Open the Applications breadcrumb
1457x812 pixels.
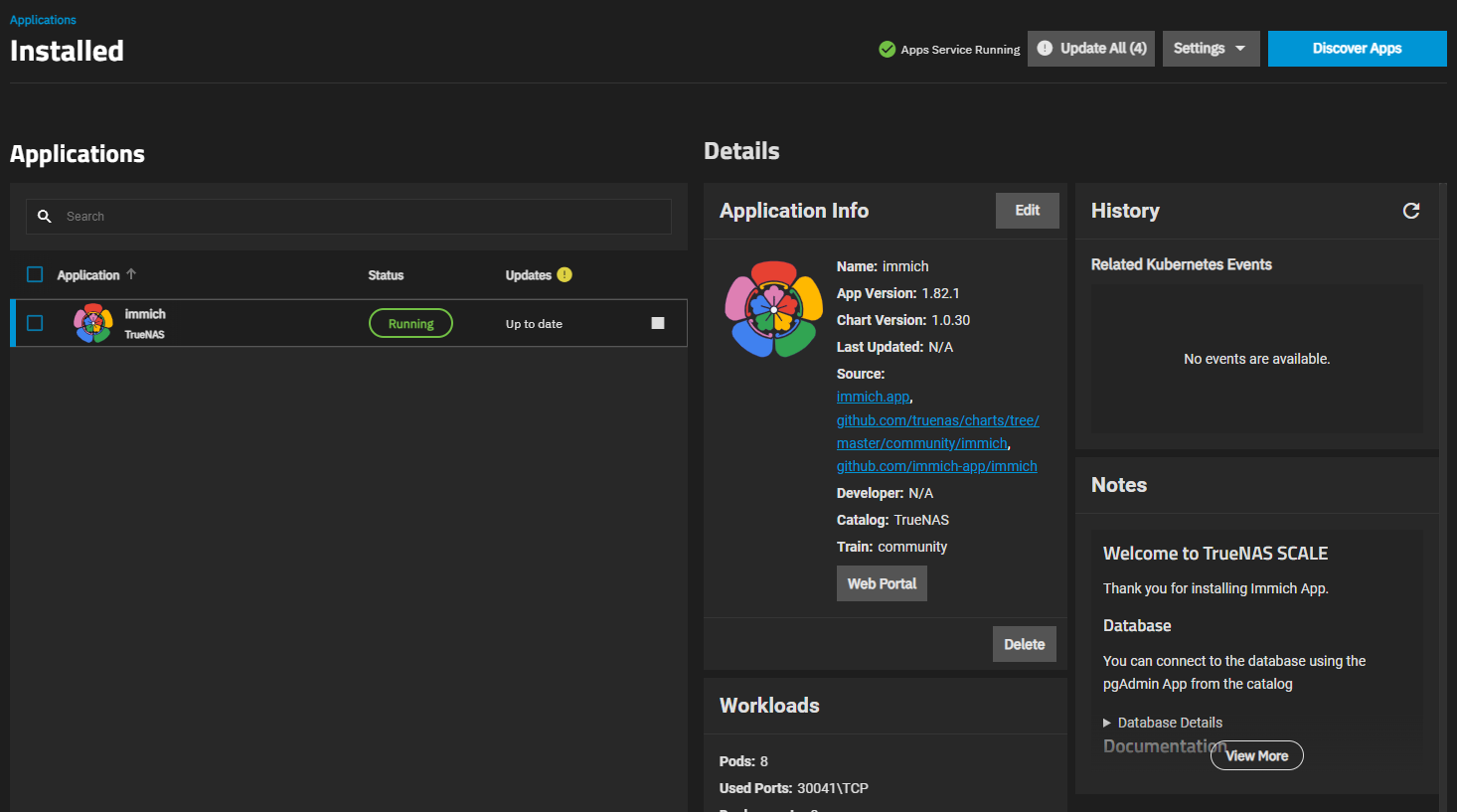point(43,20)
